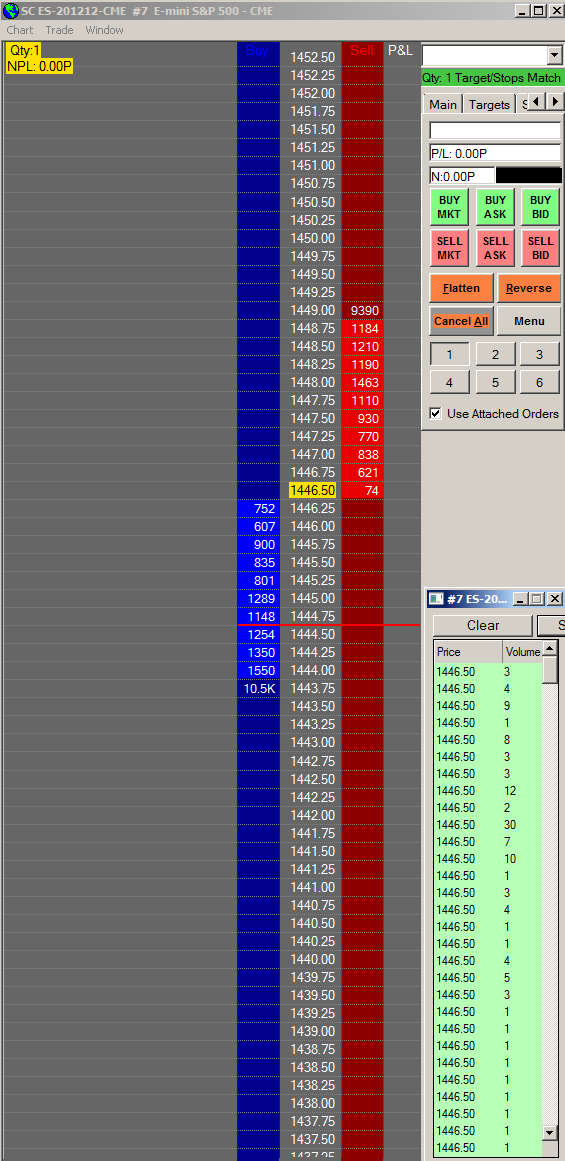
Task: Click the N:0.00P field
Action: click(x=460, y=176)
